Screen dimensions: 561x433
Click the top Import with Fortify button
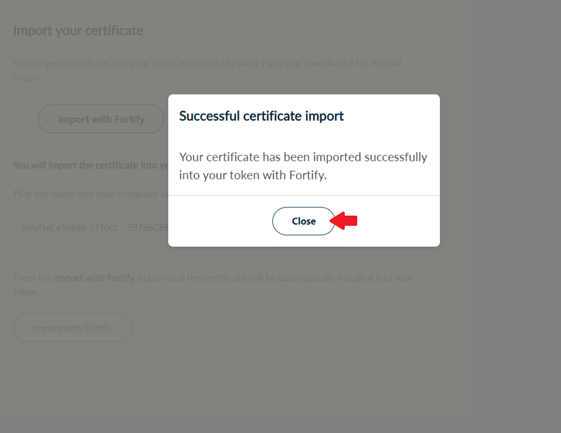[x=101, y=119]
